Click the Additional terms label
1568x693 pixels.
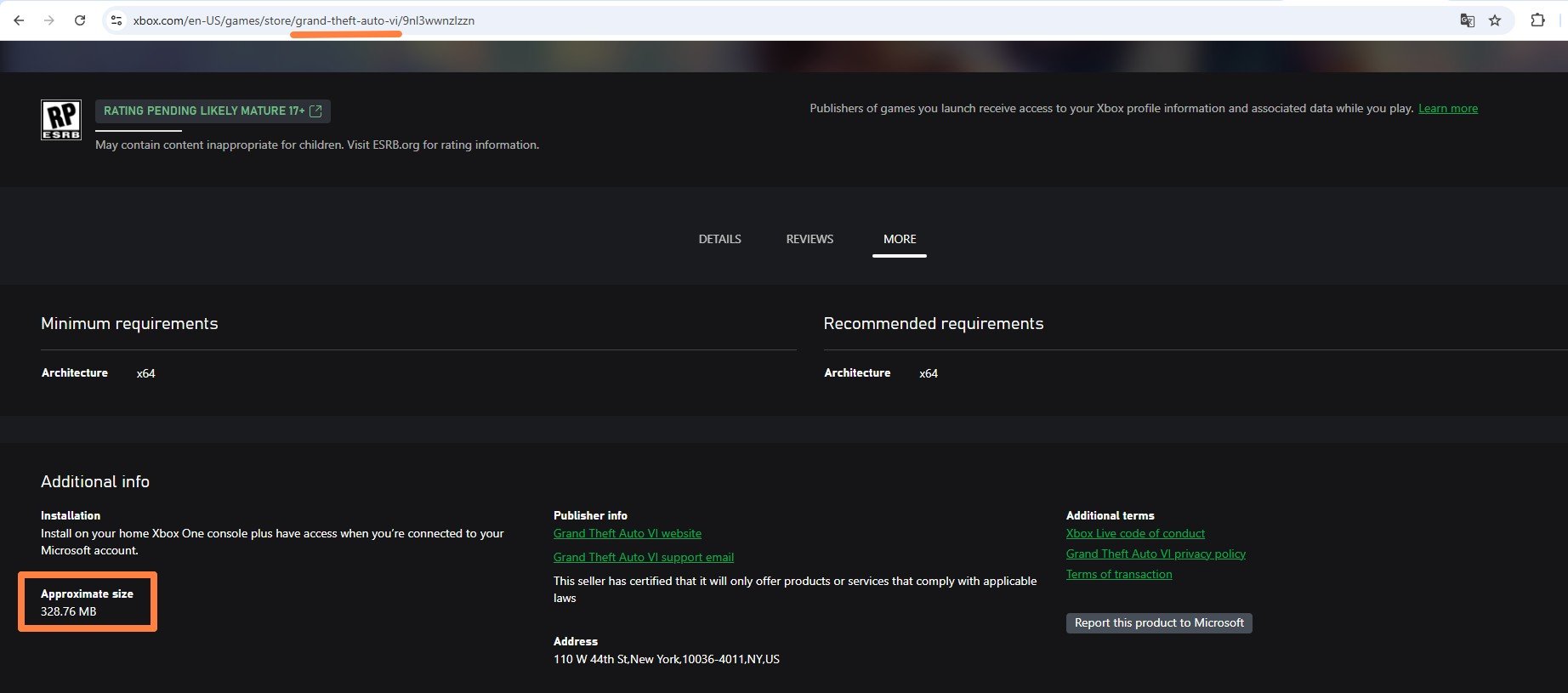[1110, 515]
